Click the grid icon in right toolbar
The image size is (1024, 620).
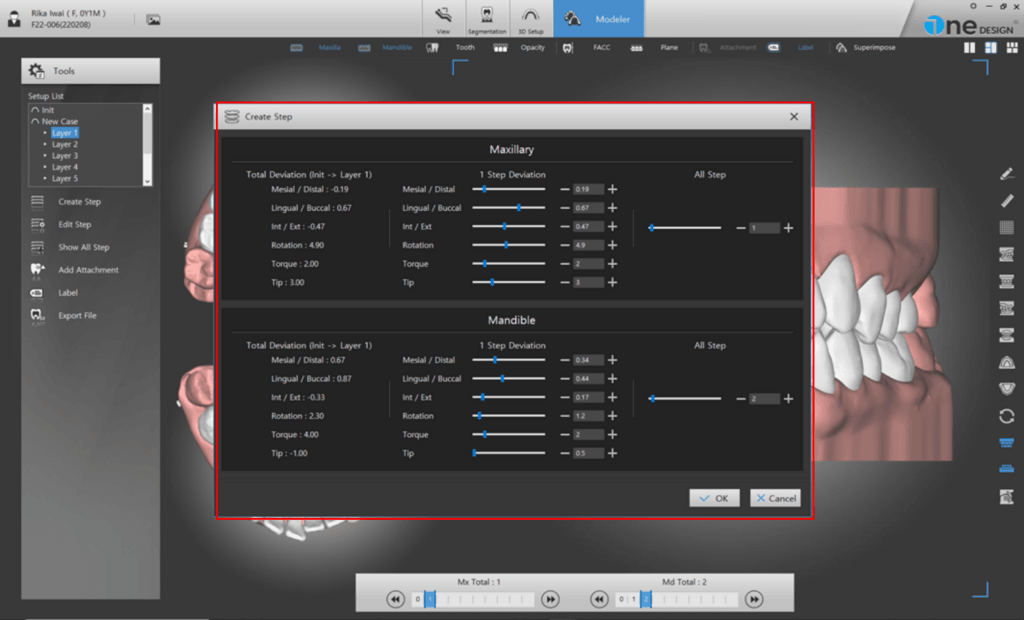(x=1006, y=227)
